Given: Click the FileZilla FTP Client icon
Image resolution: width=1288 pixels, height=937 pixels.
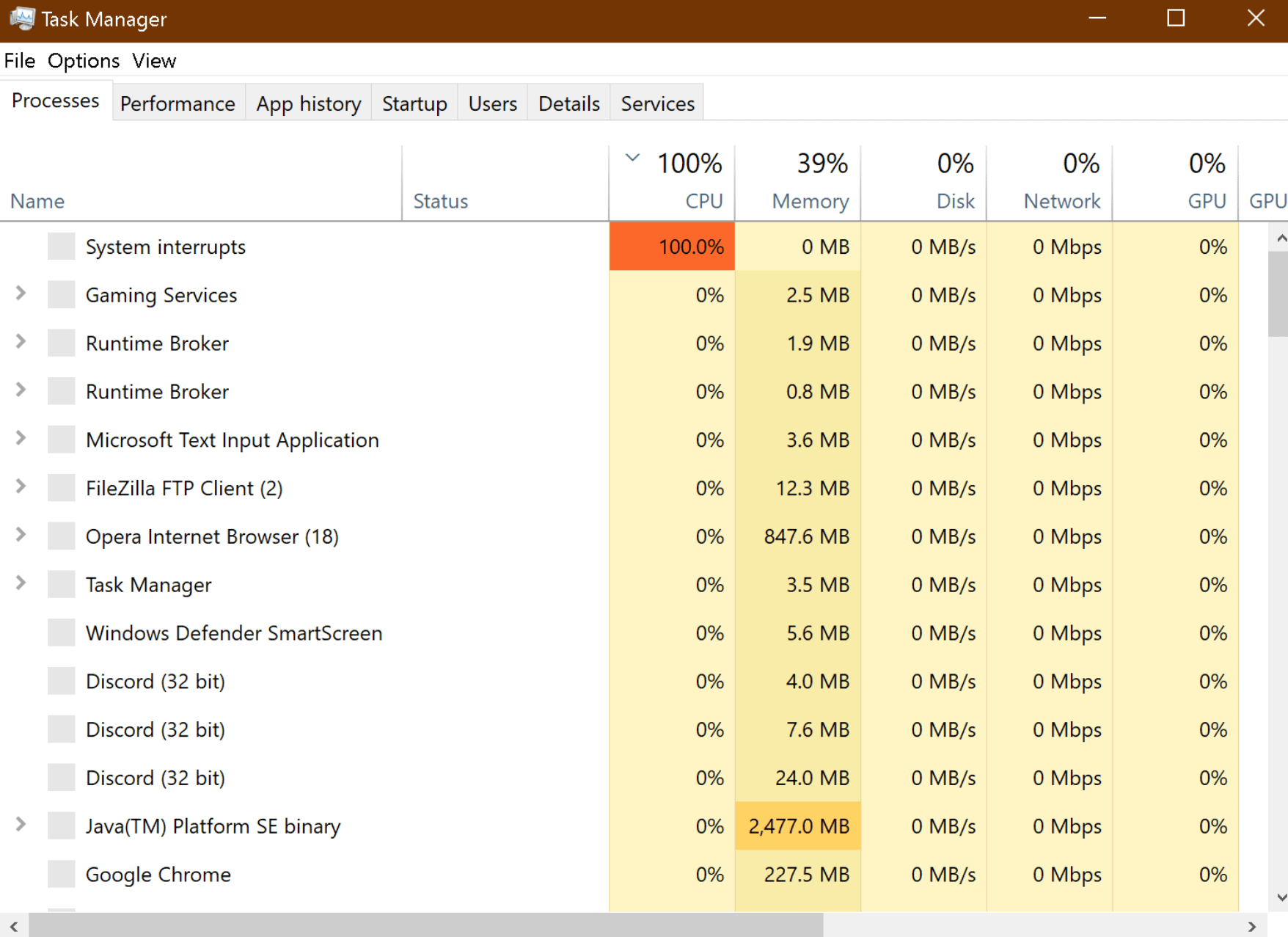Looking at the screenshot, I should tap(62, 488).
